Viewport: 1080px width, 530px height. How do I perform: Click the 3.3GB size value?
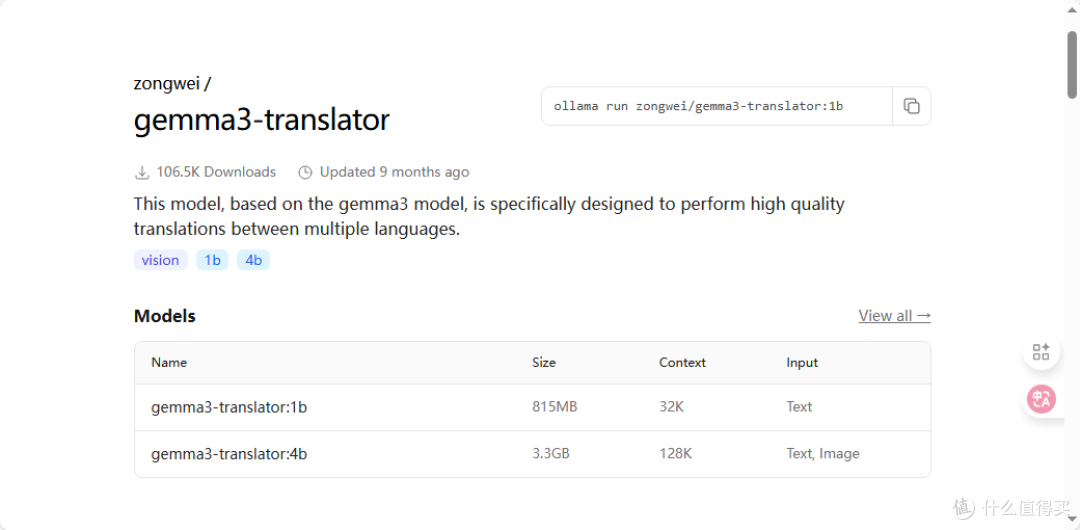[551, 453]
